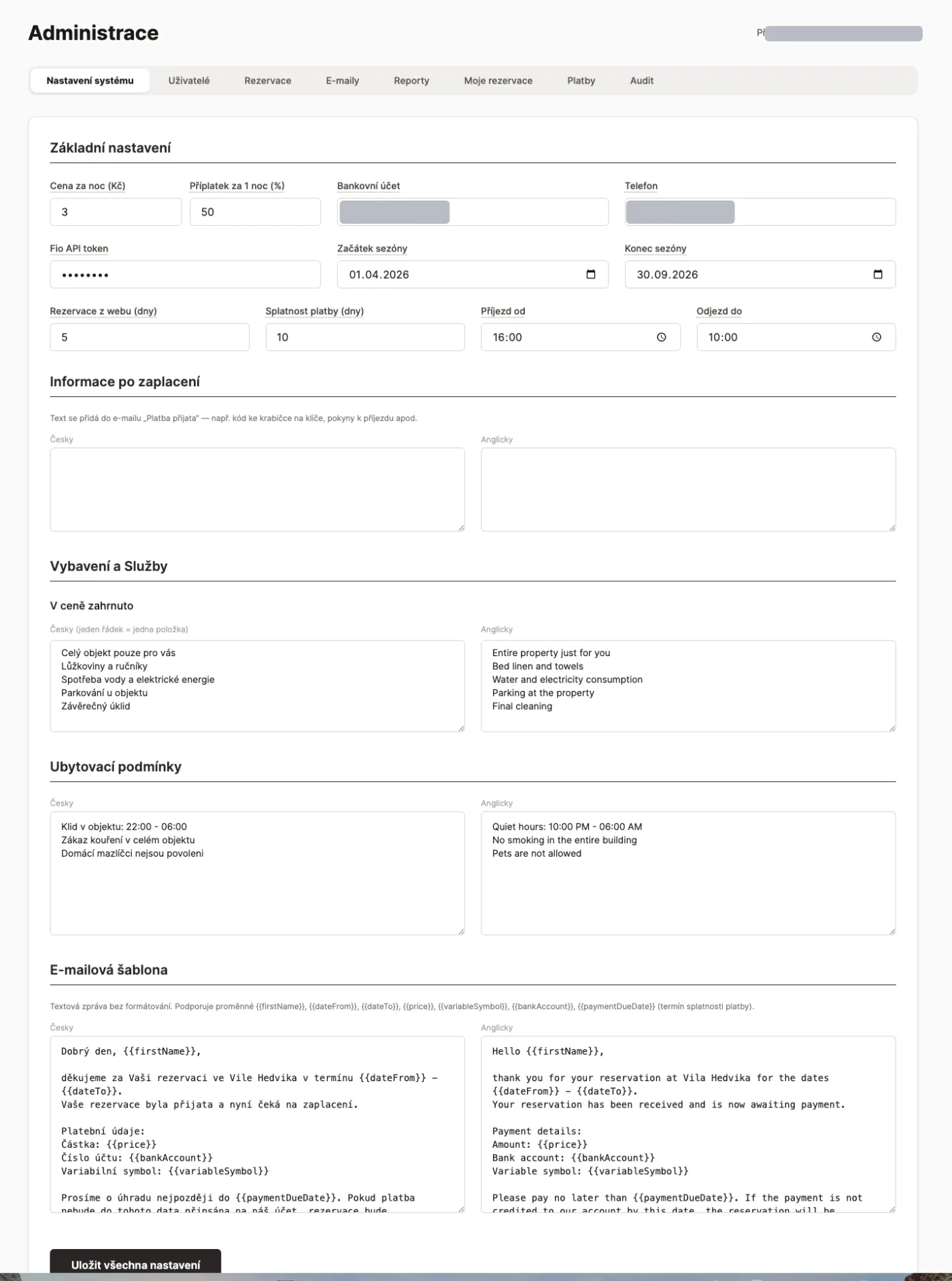Click the Splatnost platby days field
Viewport: 952px width, 1281px height.
[x=365, y=337]
